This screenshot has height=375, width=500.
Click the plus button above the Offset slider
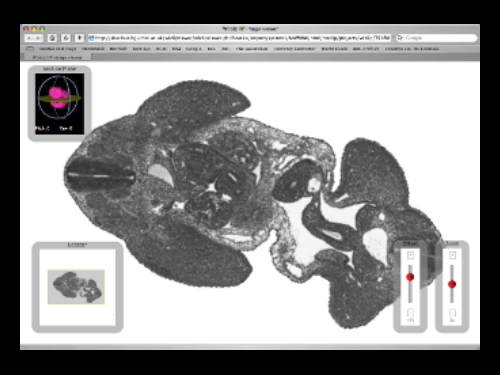pyautogui.click(x=410, y=255)
